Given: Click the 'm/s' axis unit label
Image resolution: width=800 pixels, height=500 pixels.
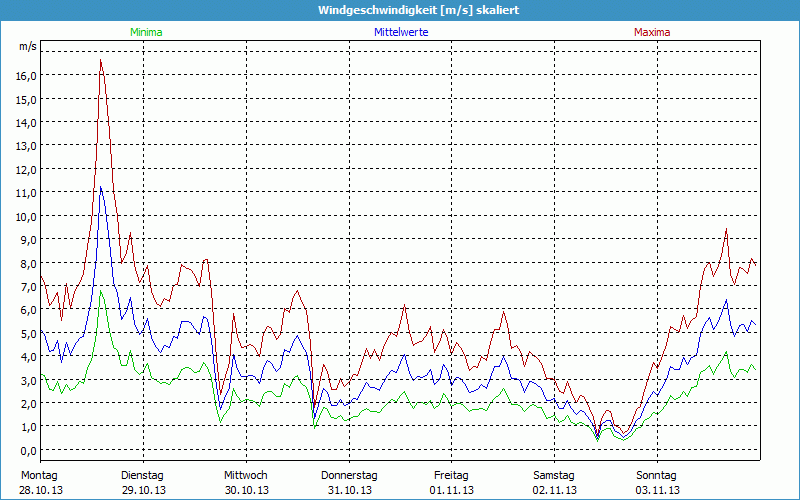Looking at the screenshot, I should click(x=28, y=46).
